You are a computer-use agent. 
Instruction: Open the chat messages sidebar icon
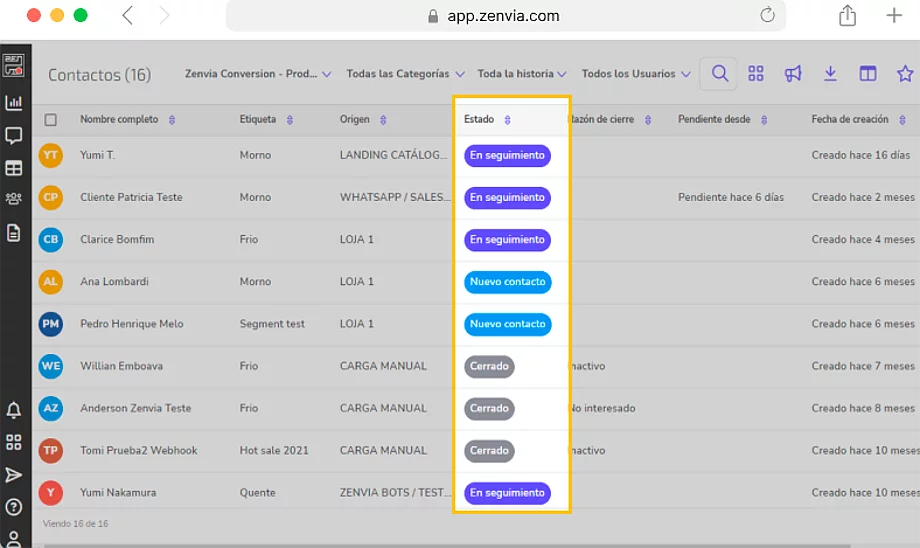point(13,136)
